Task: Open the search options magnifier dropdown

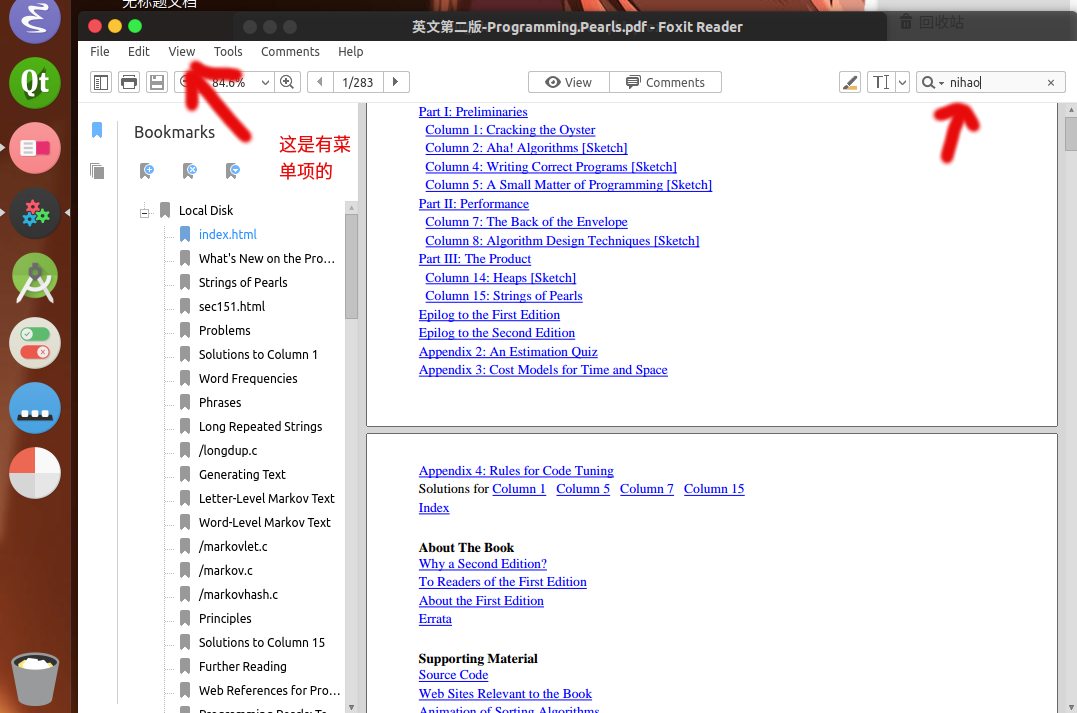Action: 932,82
